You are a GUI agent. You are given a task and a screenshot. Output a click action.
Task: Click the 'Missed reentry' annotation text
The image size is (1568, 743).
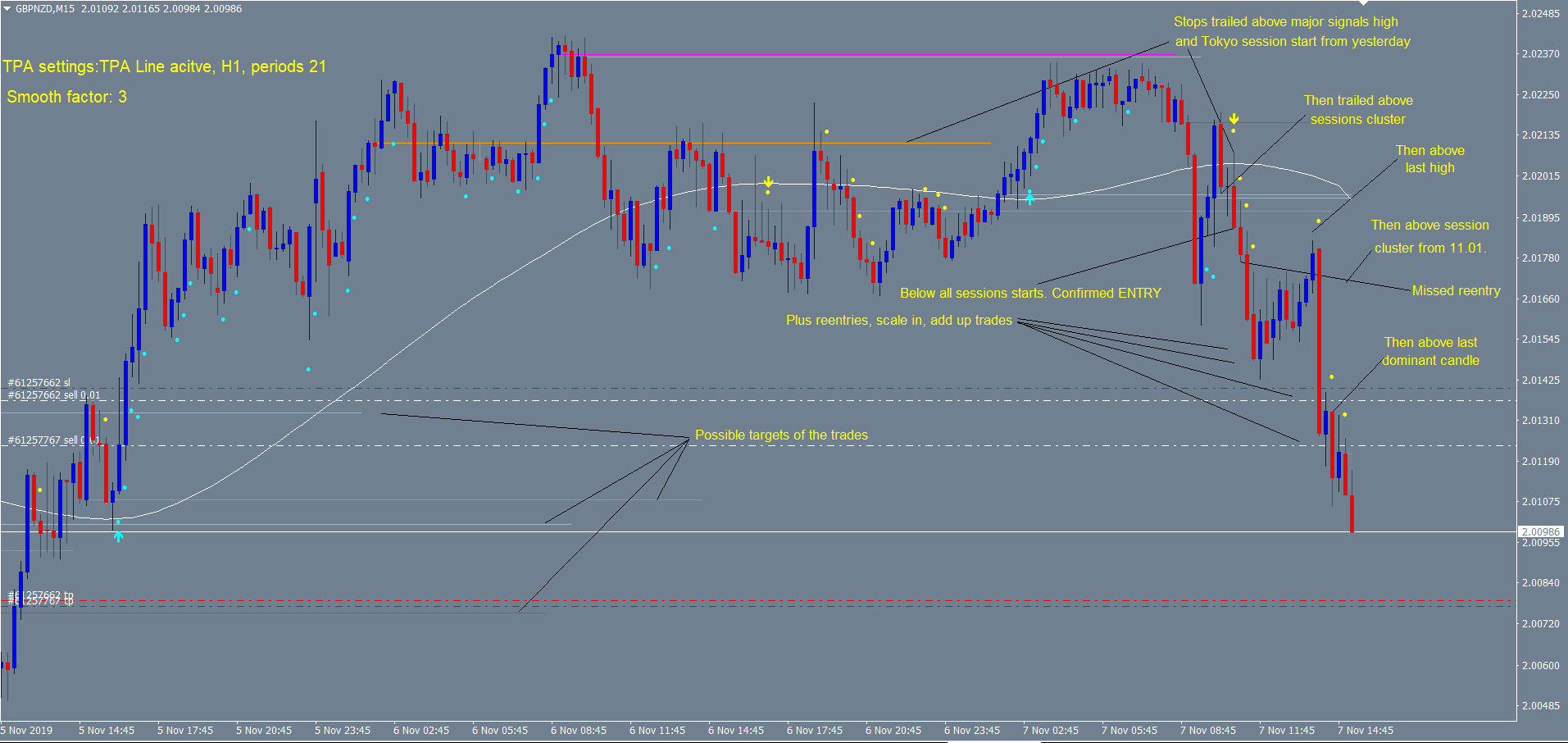coord(1456,291)
